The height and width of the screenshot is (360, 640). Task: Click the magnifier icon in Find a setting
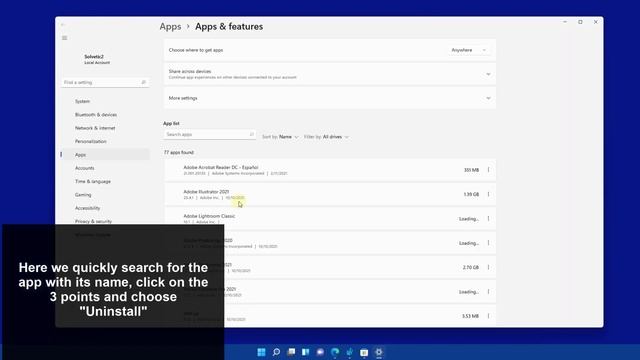(144, 82)
